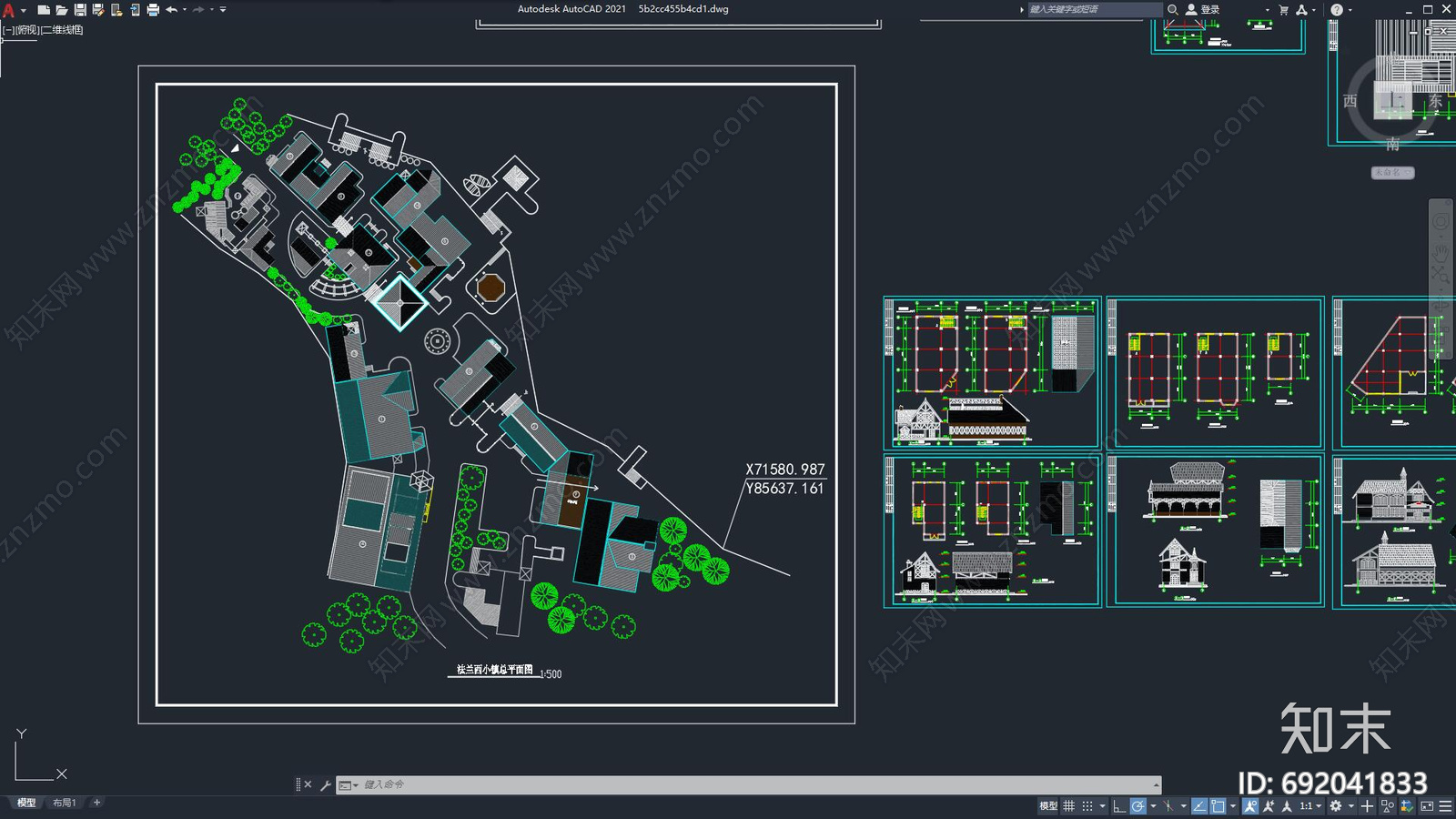Image resolution: width=1456 pixels, height=819 pixels.
Task: Toggle auto-add annotation scales icon
Action: pos(1269,806)
